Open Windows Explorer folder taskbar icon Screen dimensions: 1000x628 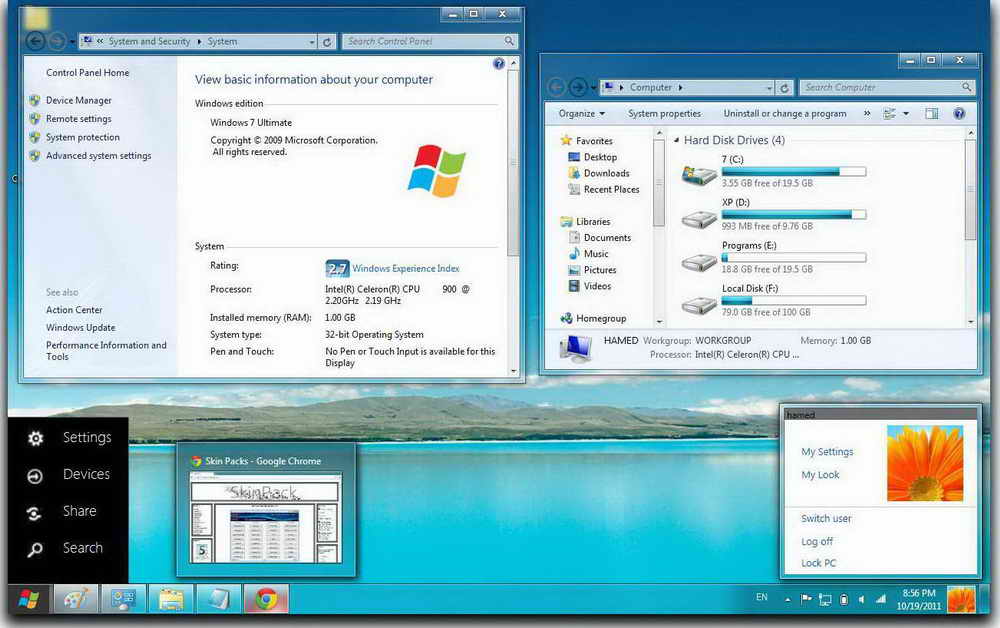coord(171,599)
